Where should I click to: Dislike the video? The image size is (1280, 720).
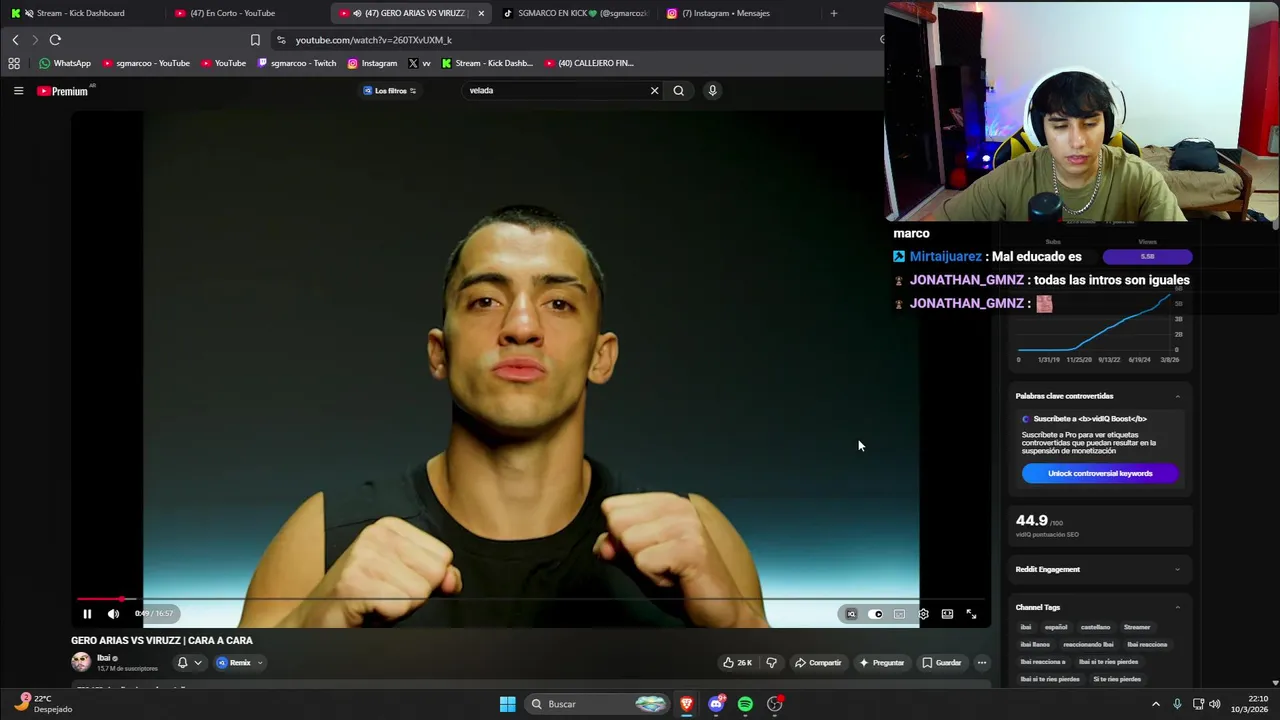[771, 662]
